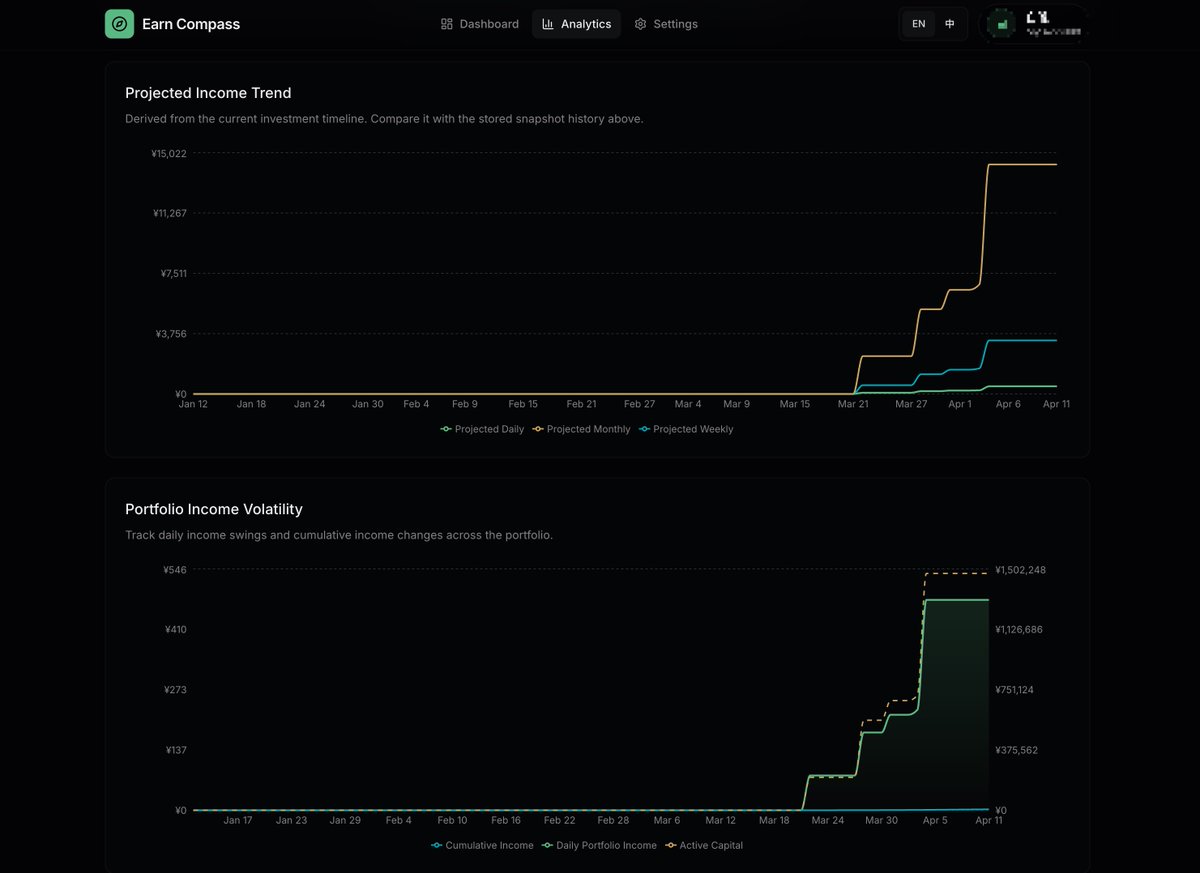Click the ¥546 axis label
Screen dimensions: 1200x873
[x=175, y=570]
